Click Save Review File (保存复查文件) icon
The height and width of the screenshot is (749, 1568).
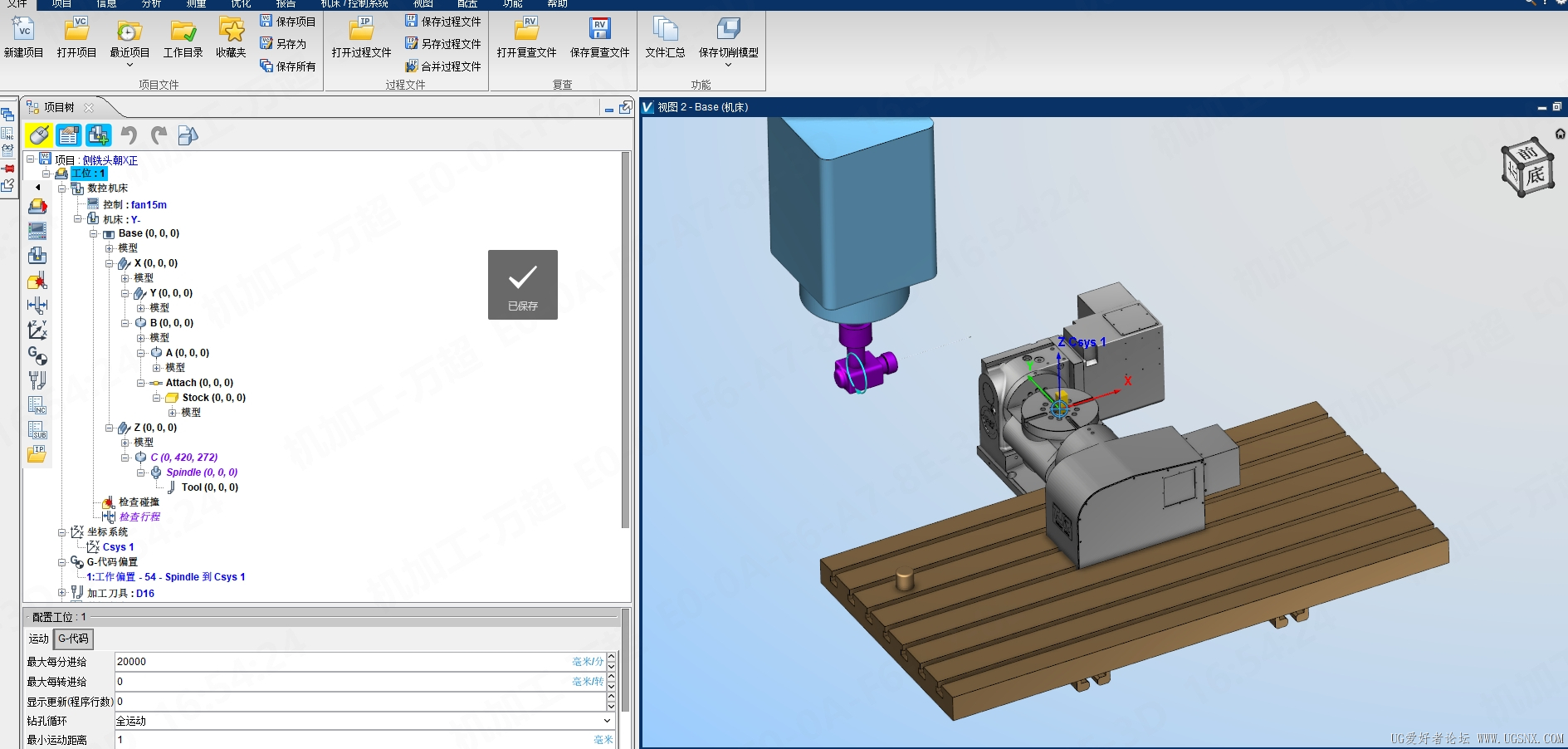tap(599, 31)
